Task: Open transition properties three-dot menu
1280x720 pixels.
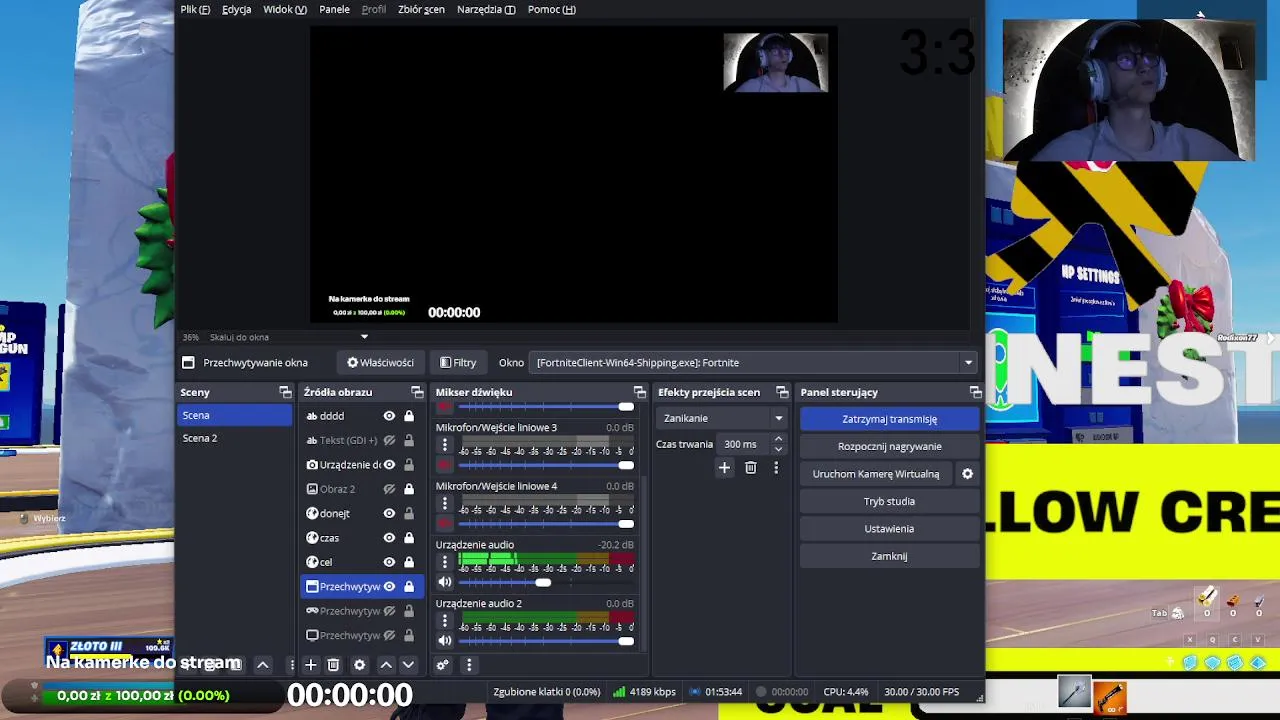Action: [x=776, y=467]
